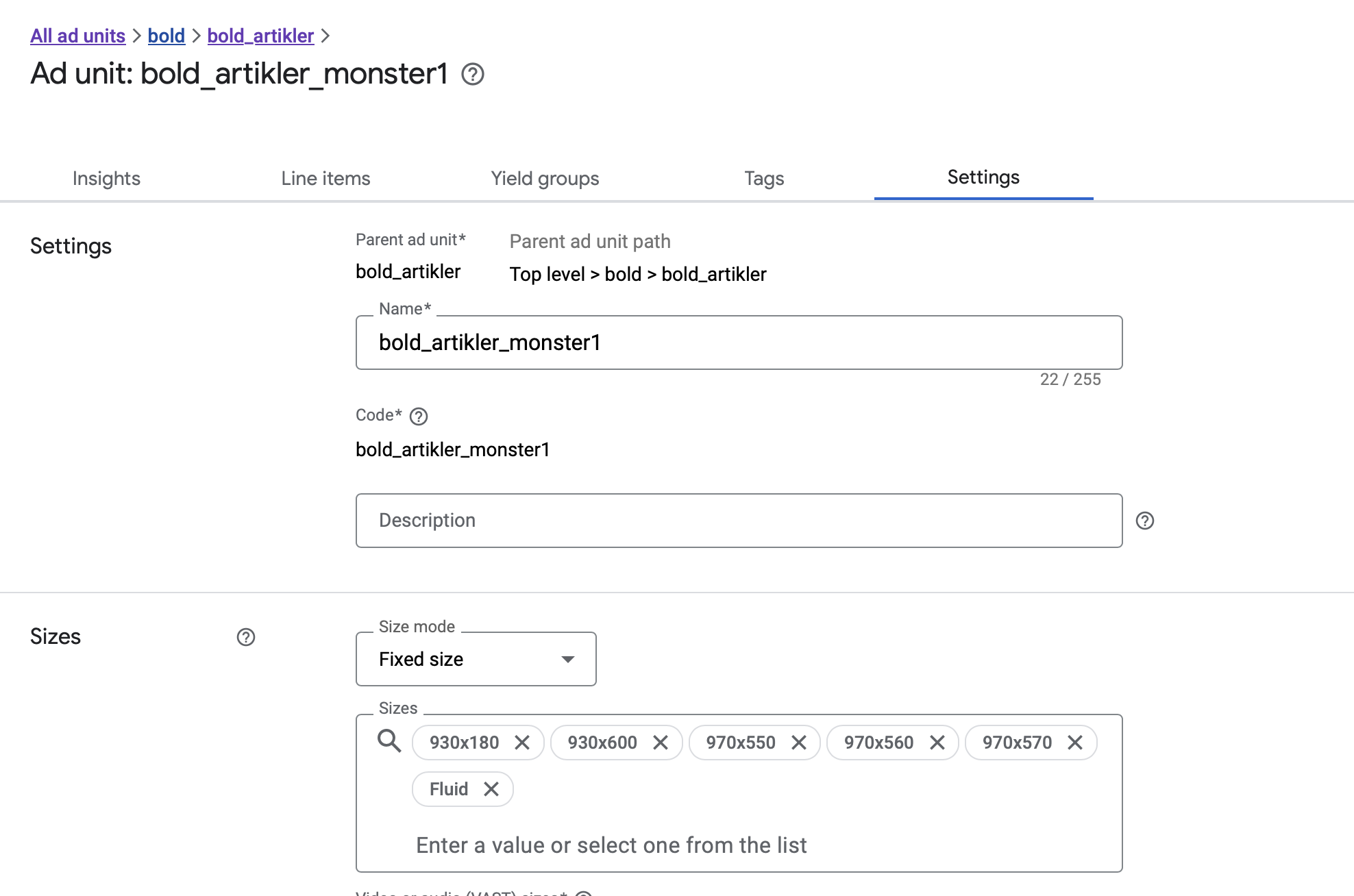Open the bold_artikler breadcrumb link

[x=260, y=36]
